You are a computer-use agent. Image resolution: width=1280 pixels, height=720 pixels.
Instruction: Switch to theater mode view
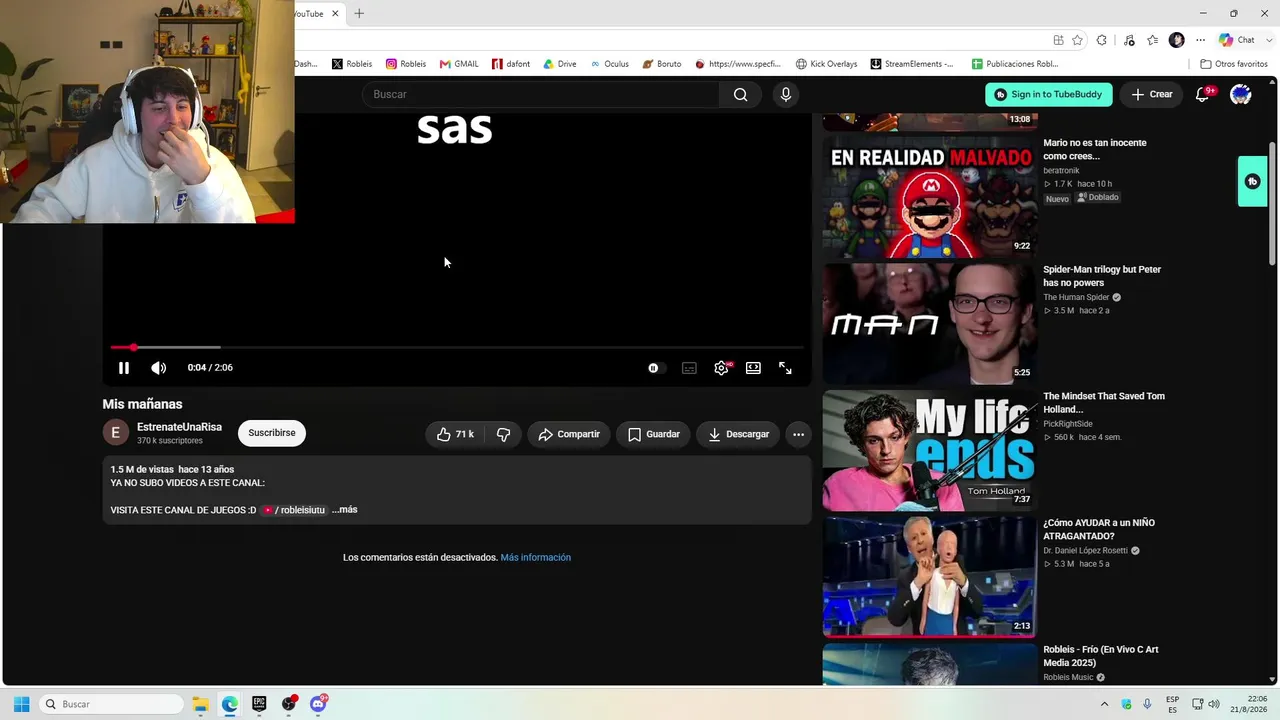(753, 368)
